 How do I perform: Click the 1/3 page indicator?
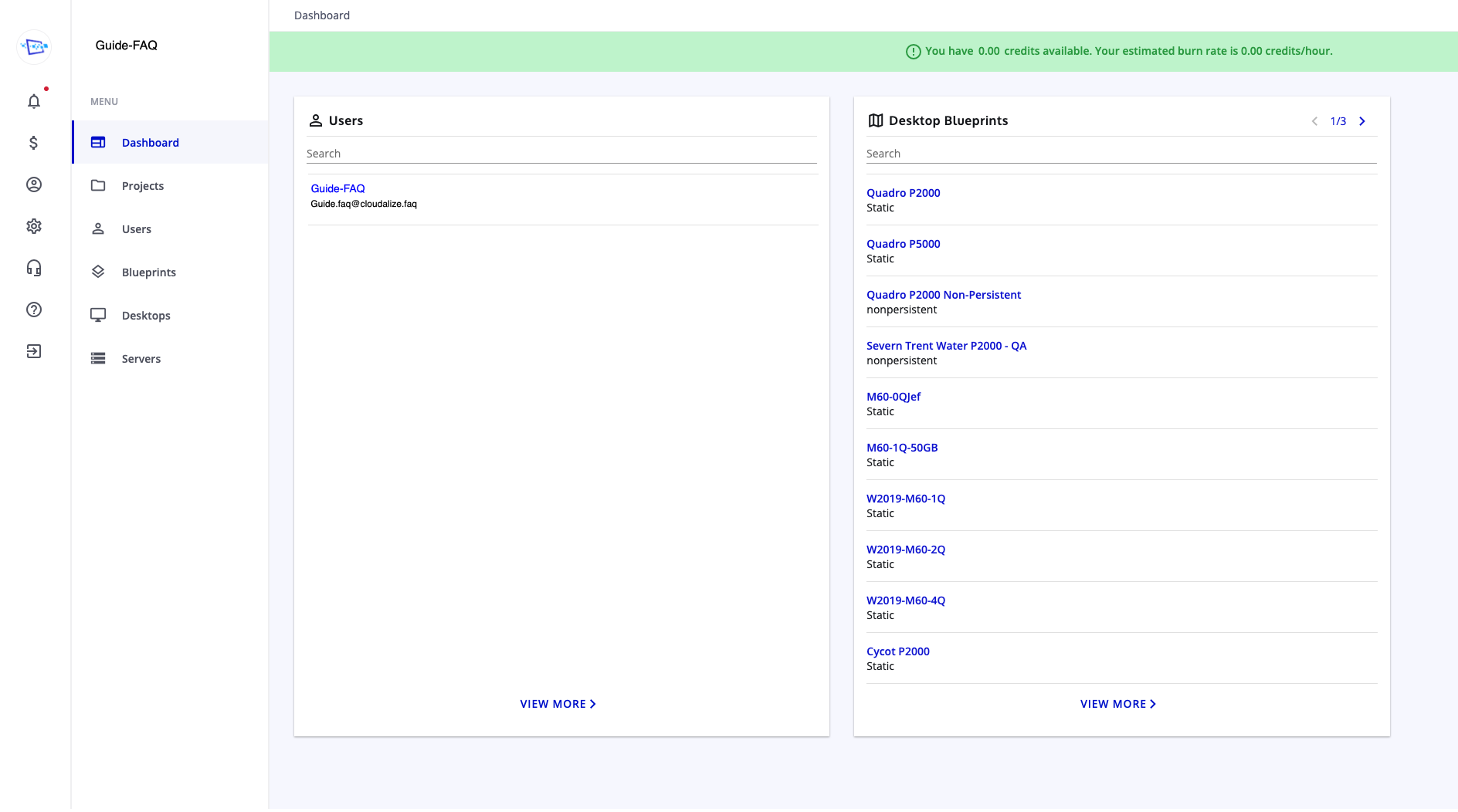tap(1338, 121)
